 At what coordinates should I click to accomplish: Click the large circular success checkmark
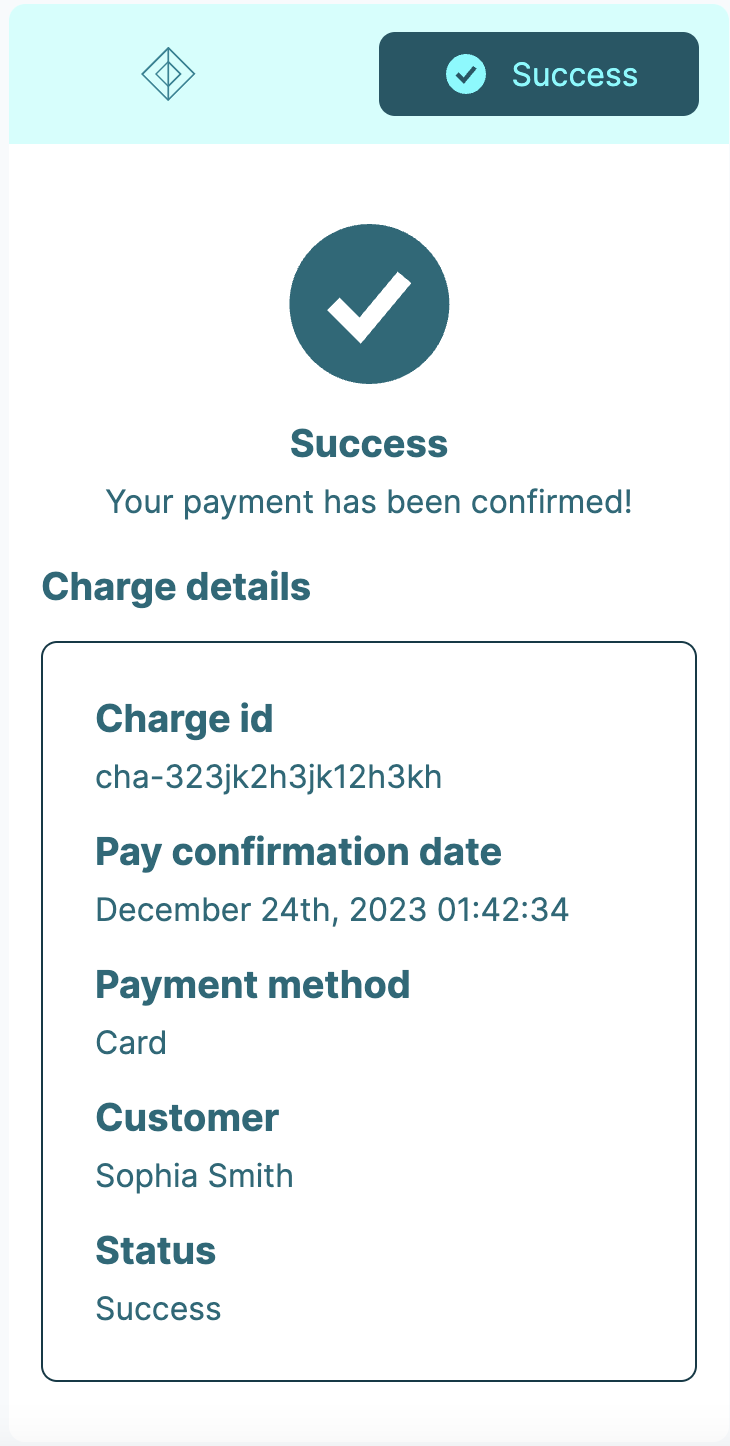[369, 303]
